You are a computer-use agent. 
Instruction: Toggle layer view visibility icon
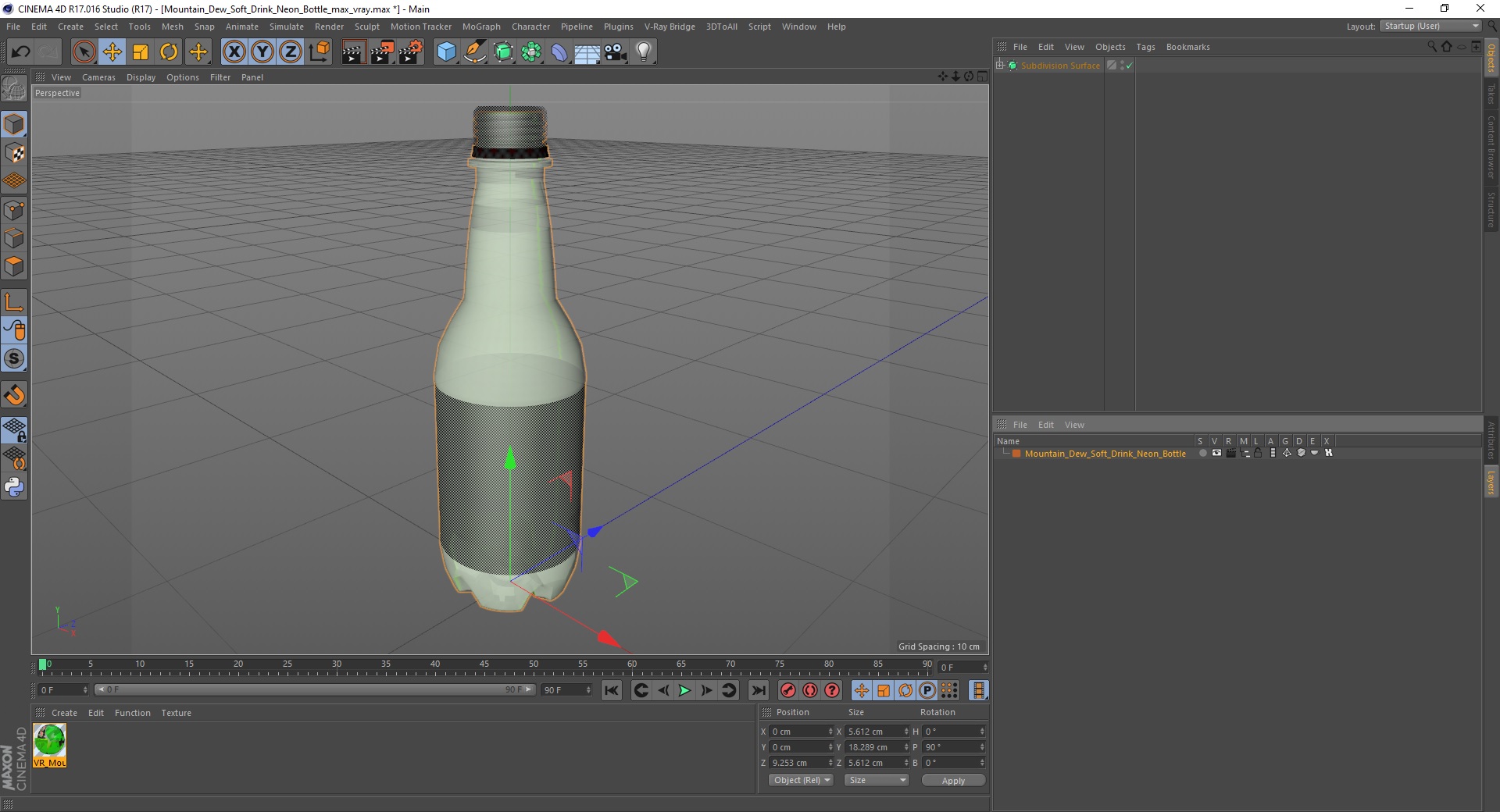coord(1216,453)
